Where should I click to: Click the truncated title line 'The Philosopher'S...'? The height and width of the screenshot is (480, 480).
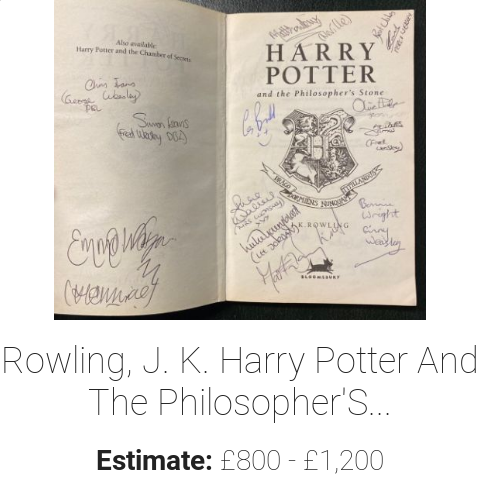[x=240, y=402]
